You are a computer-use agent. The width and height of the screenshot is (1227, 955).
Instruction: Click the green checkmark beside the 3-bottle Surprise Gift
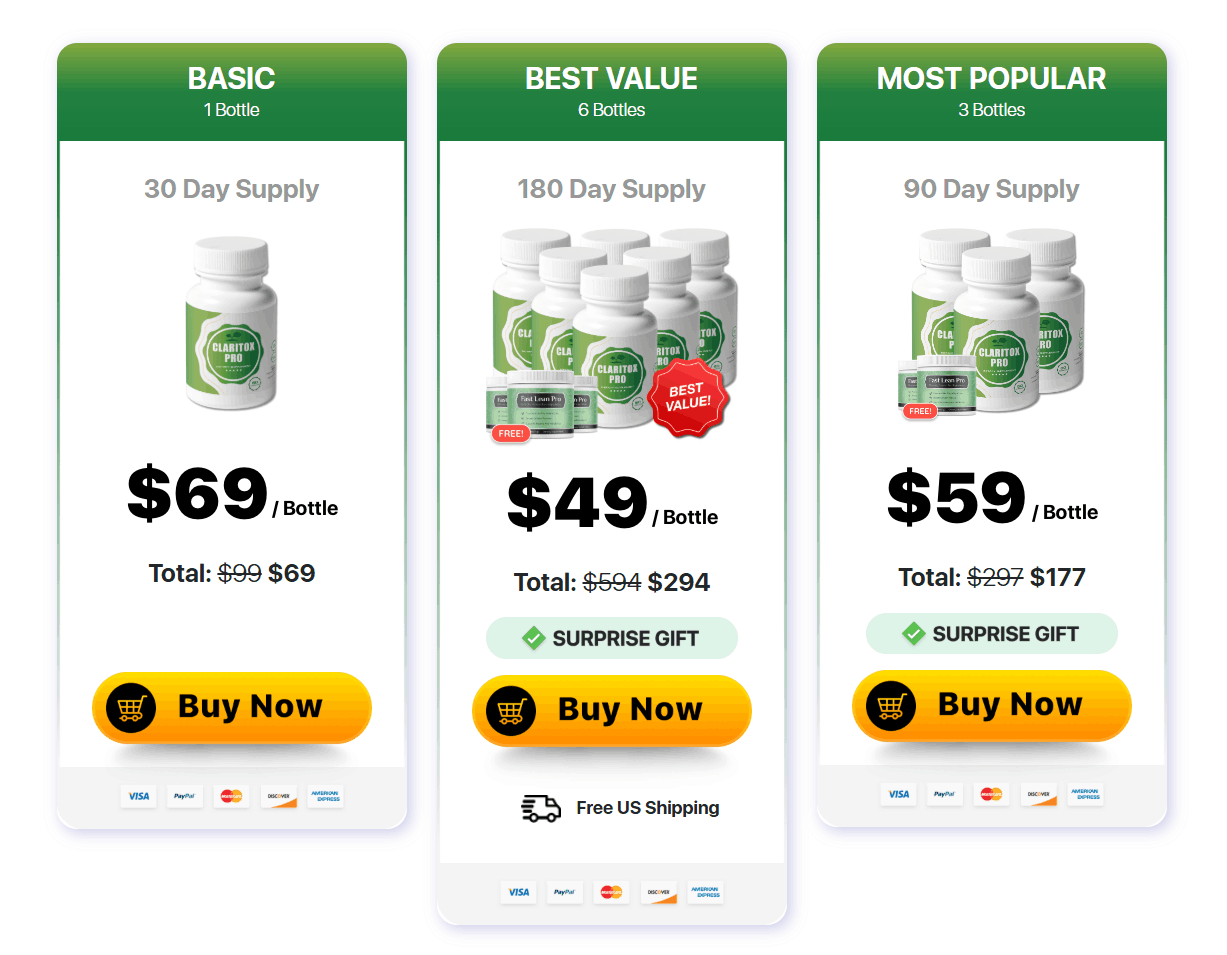(x=913, y=633)
